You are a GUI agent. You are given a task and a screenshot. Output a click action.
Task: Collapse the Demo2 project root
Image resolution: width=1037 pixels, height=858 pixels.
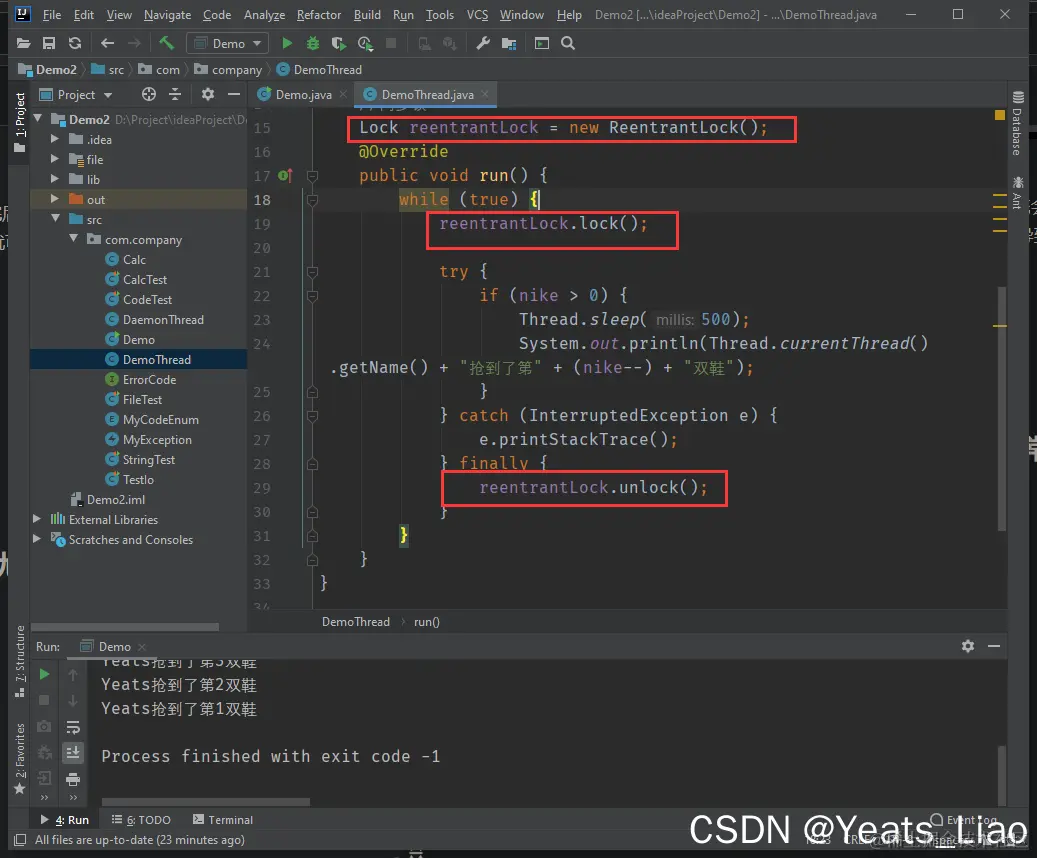38,119
